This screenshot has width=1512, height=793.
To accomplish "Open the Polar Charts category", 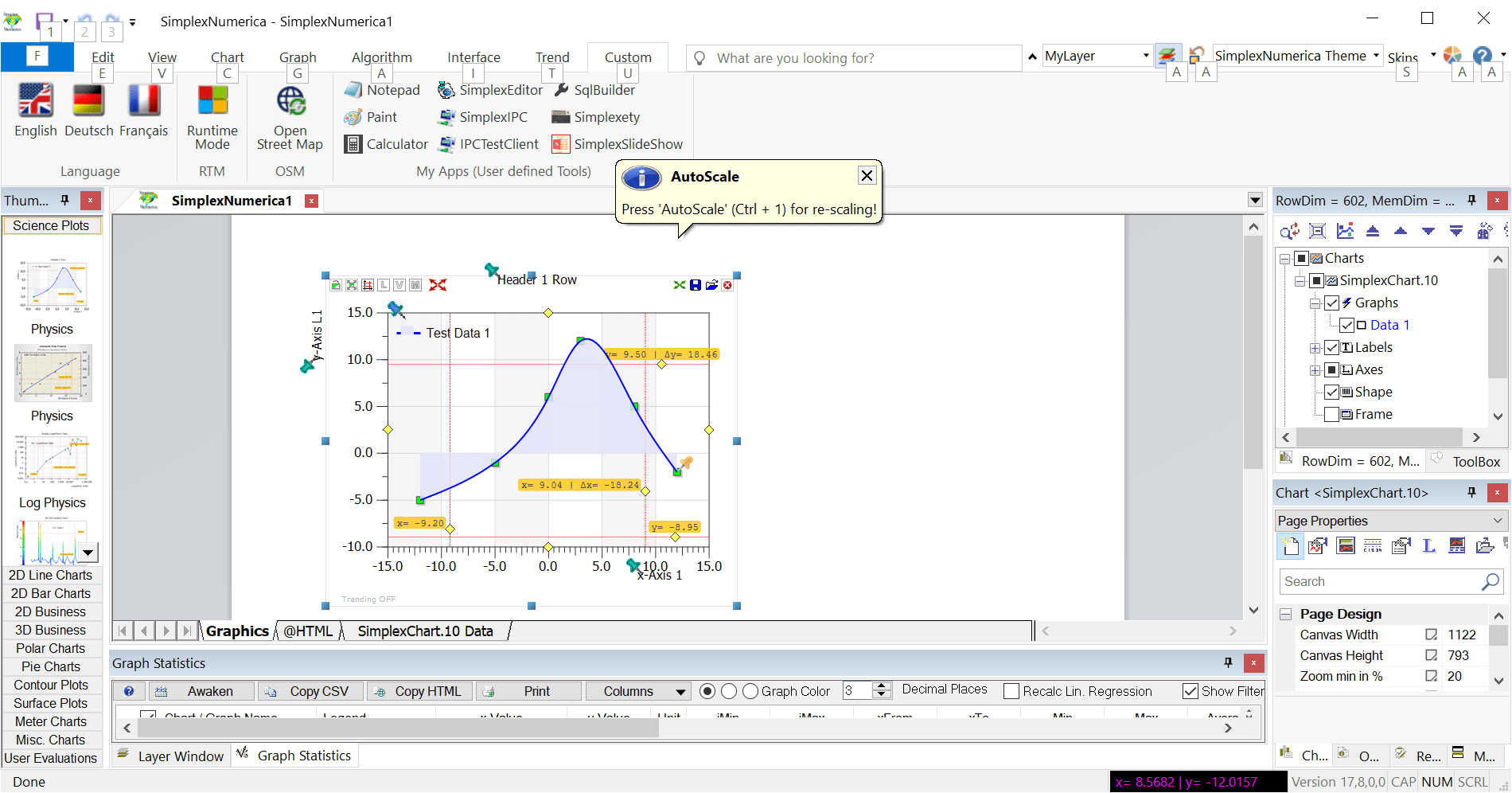I will point(51,648).
